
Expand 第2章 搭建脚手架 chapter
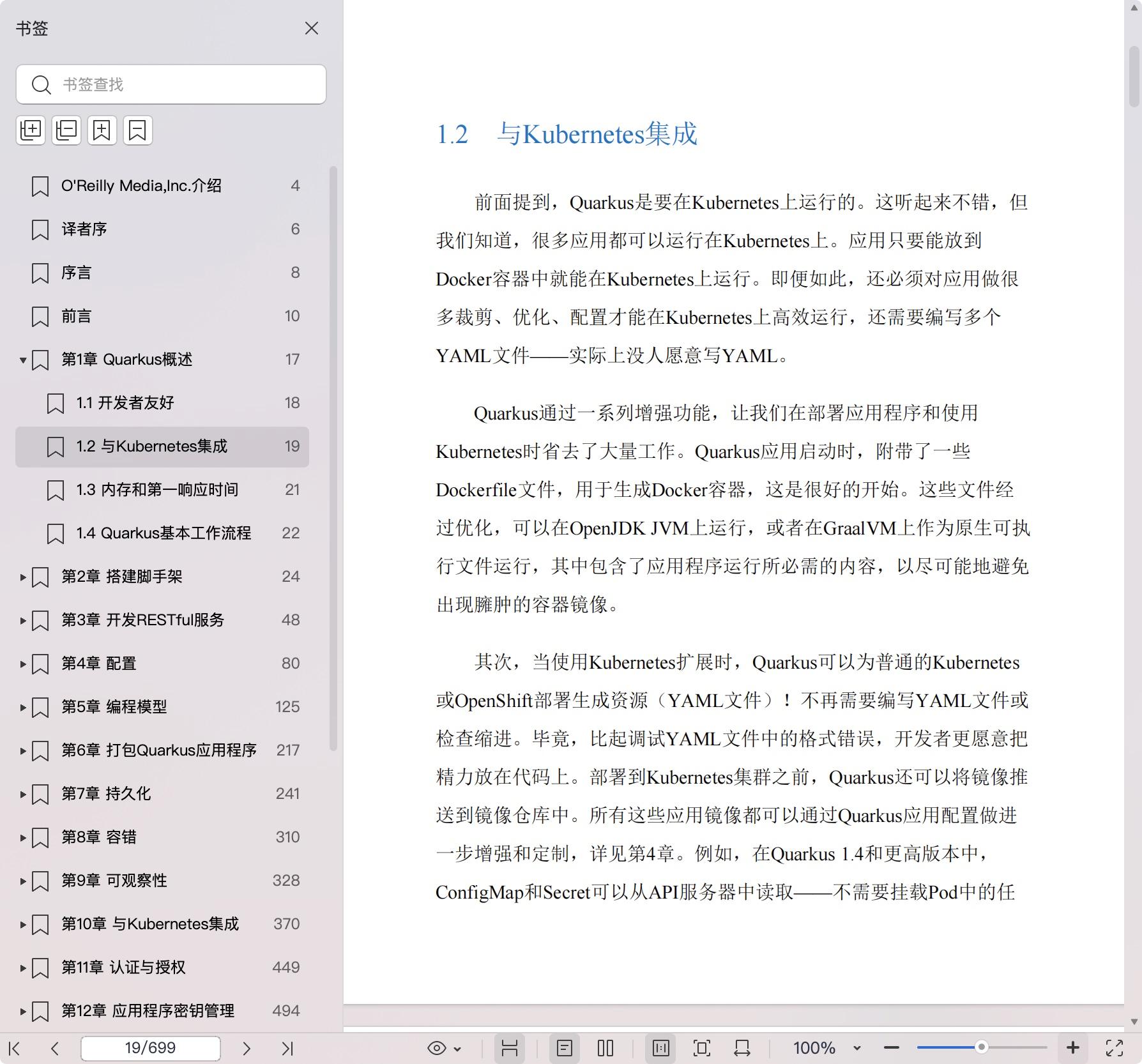click(23, 577)
